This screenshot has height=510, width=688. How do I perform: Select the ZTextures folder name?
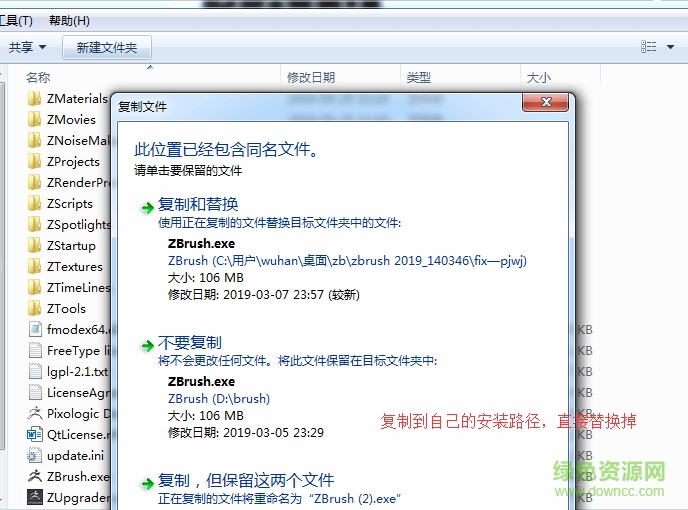point(75,267)
